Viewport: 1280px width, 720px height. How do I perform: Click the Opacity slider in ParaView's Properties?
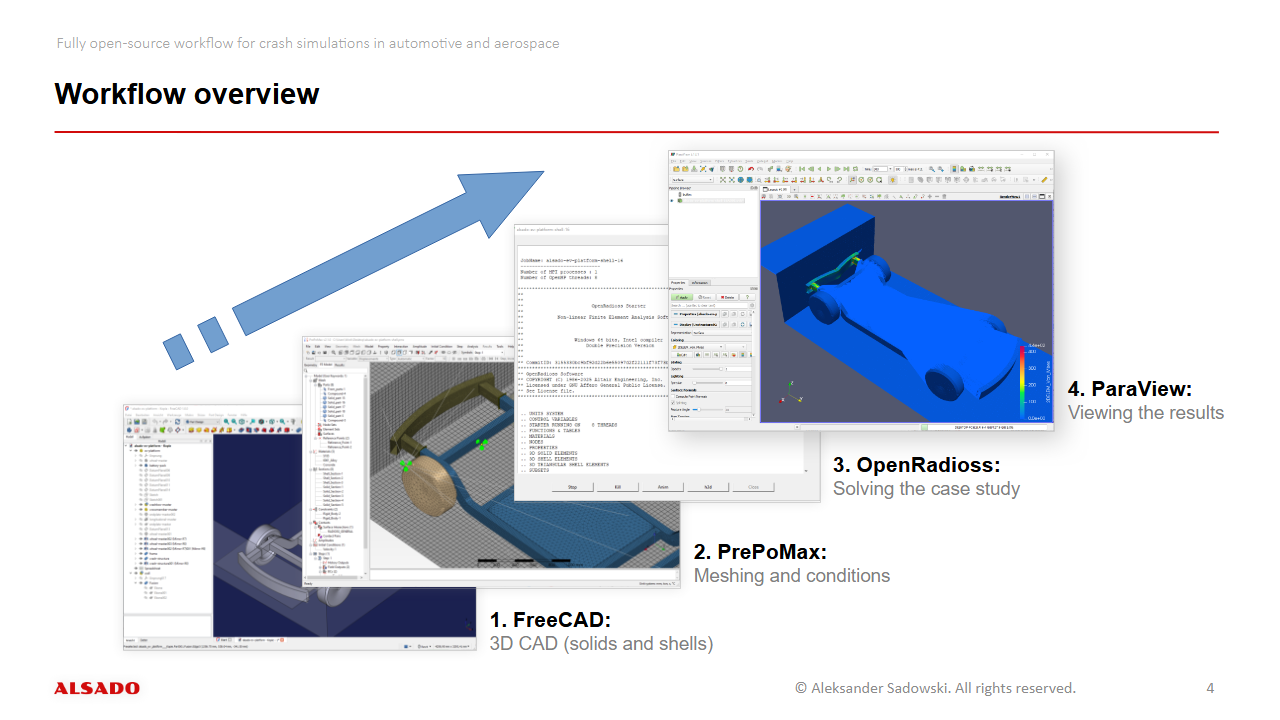[x=707, y=369]
